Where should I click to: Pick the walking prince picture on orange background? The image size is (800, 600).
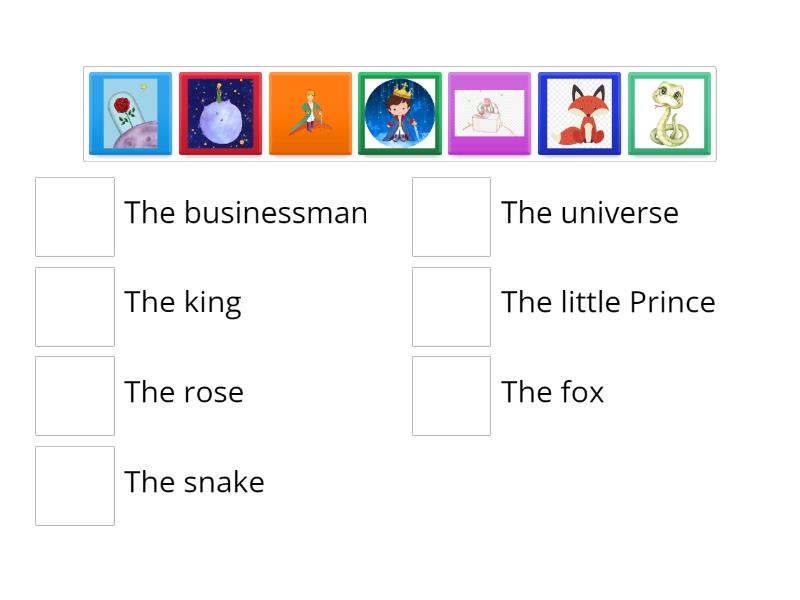[310, 113]
